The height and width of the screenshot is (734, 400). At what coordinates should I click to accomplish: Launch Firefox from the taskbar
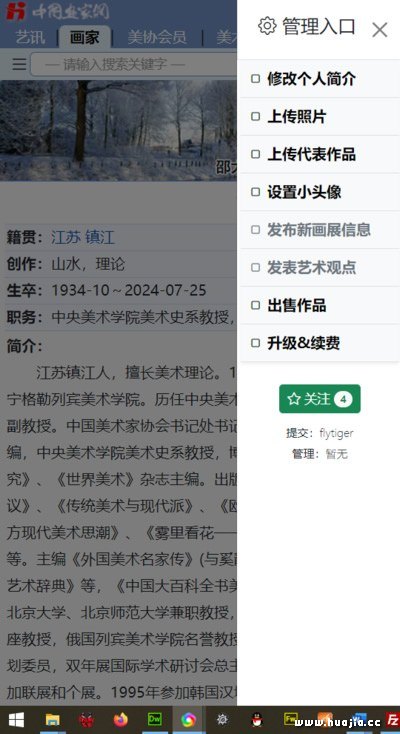[x=120, y=719]
